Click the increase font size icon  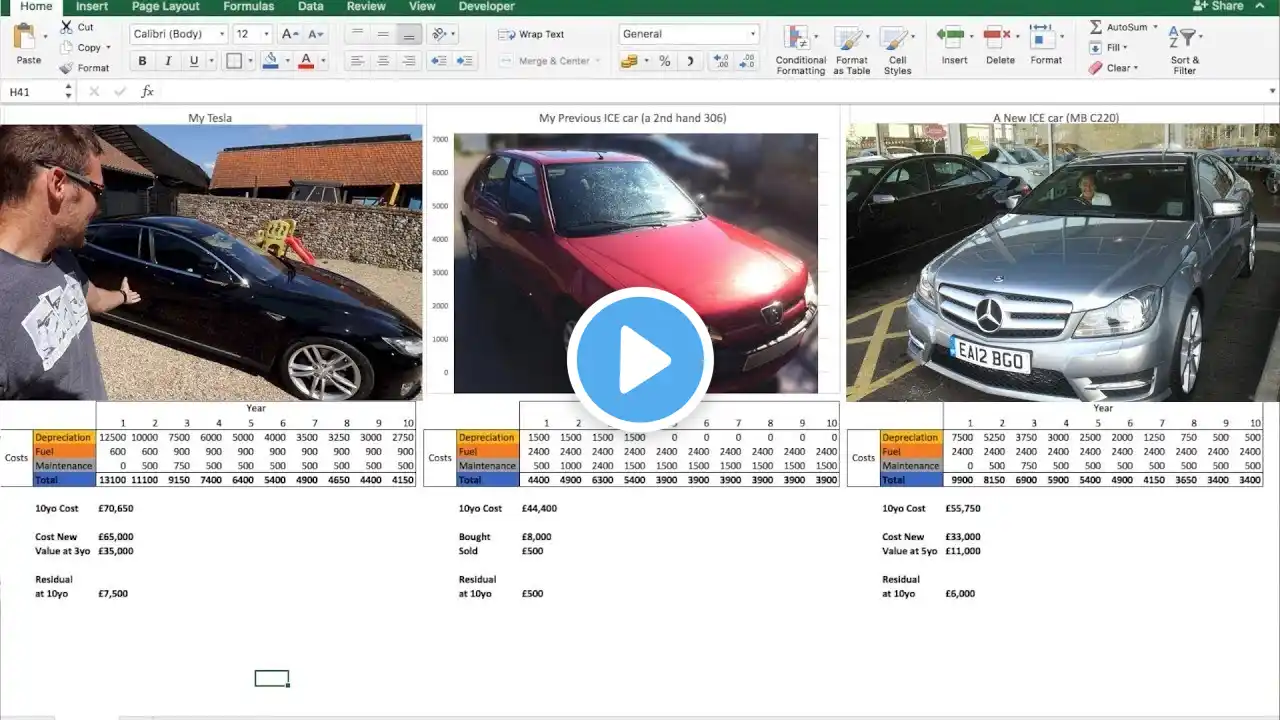point(289,34)
